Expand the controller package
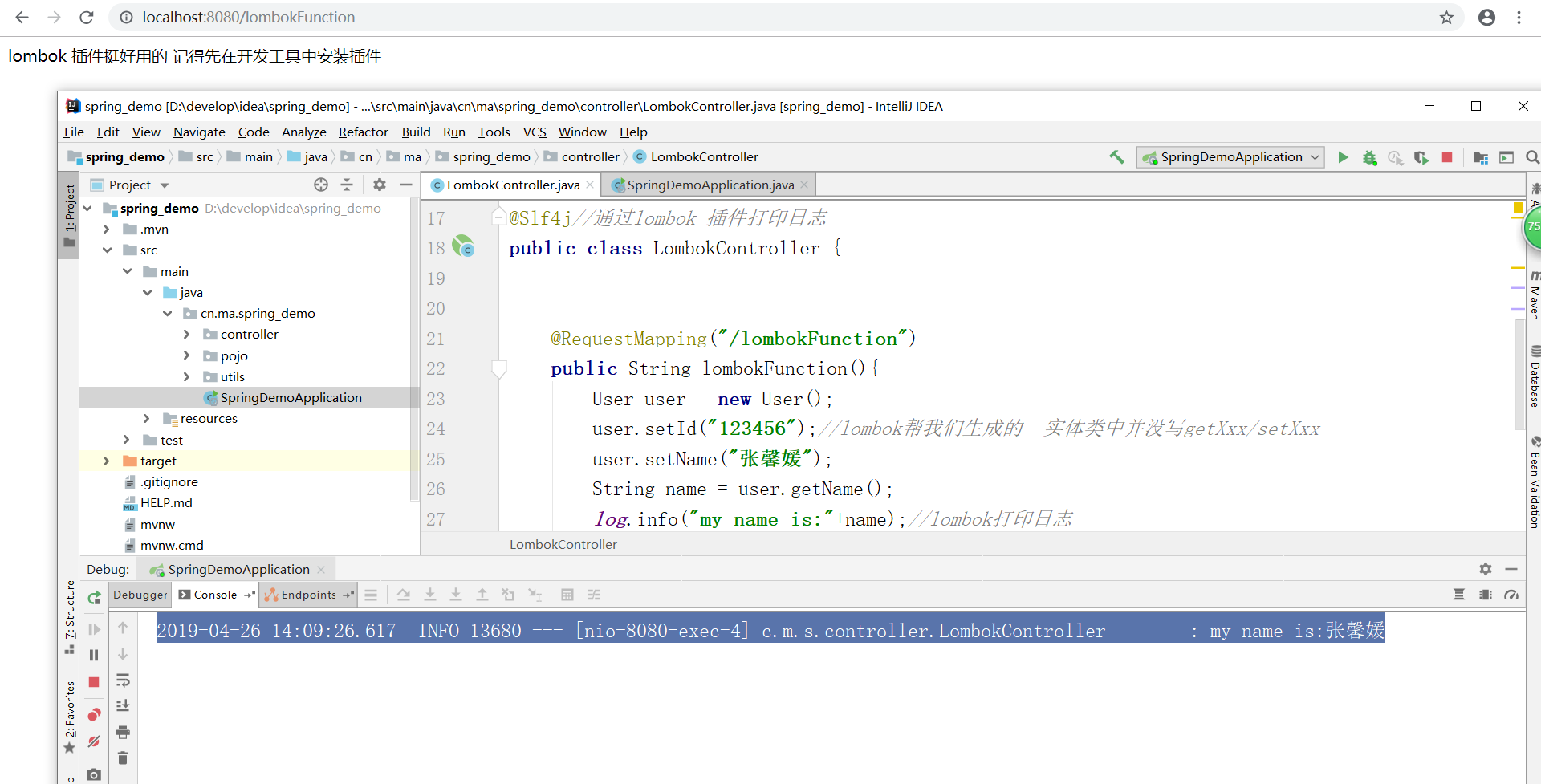 tap(187, 334)
